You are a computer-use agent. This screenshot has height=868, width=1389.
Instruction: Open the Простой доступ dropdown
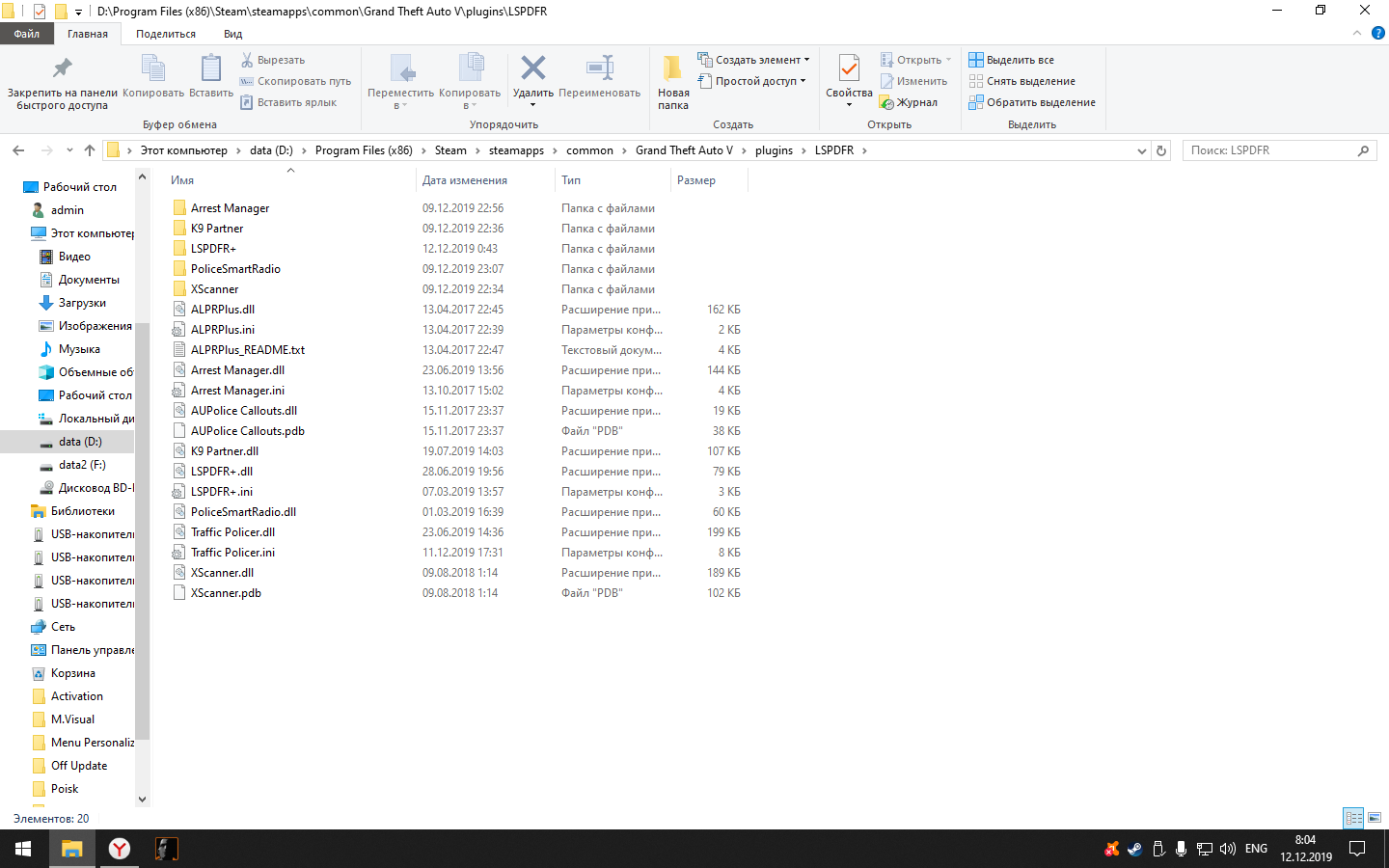click(751, 81)
